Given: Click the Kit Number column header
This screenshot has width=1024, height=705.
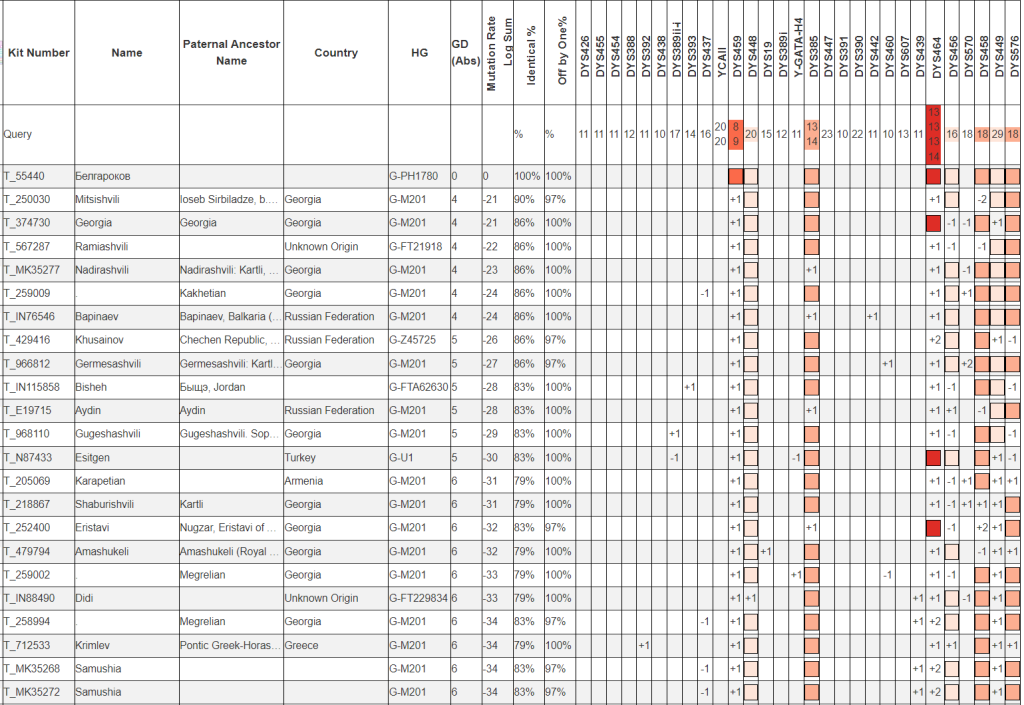Looking at the screenshot, I should (x=38, y=53).
